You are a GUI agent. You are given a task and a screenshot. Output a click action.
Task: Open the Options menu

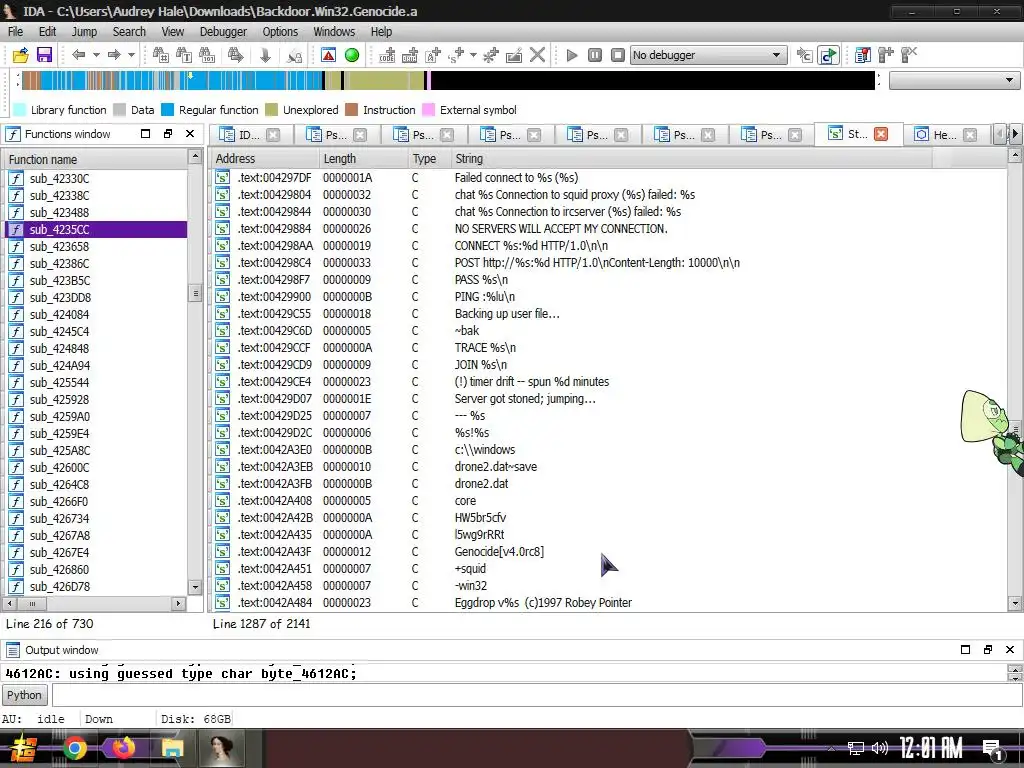[x=280, y=31]
